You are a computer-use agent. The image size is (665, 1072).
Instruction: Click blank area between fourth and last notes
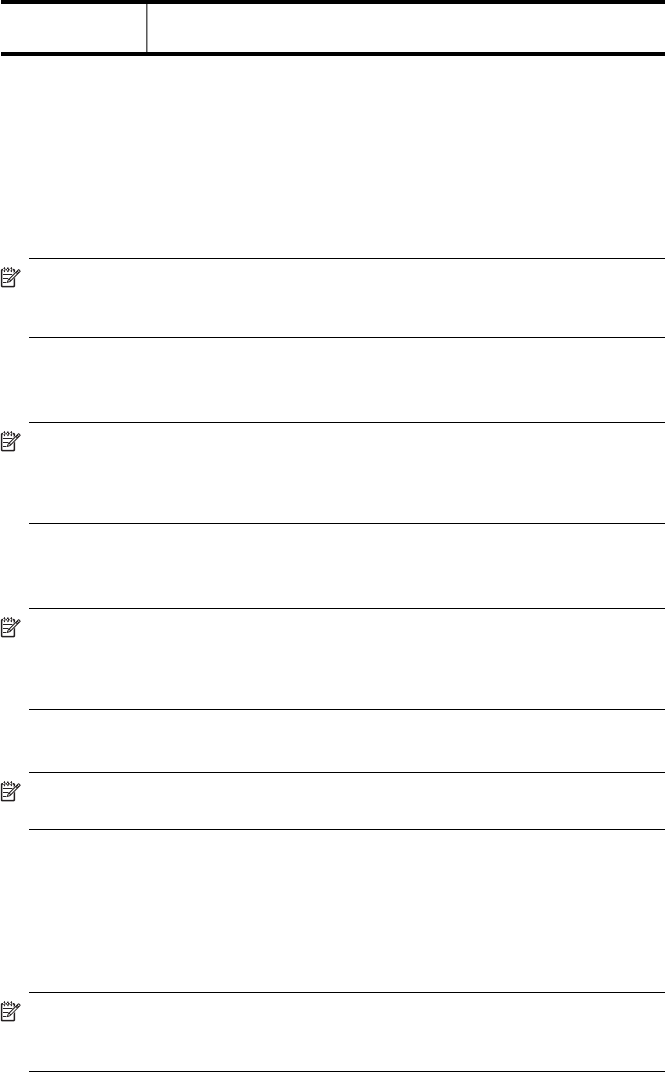(x=332, y=911)
